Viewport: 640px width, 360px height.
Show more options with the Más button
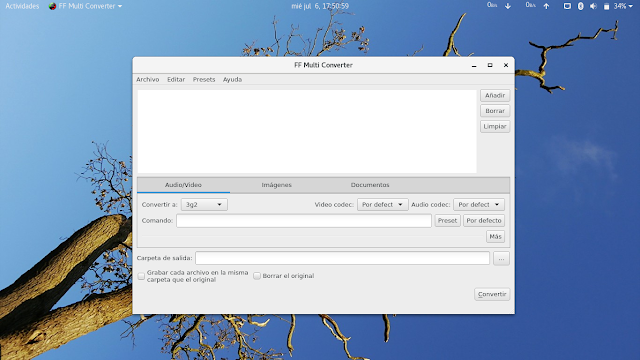point(496,237)
